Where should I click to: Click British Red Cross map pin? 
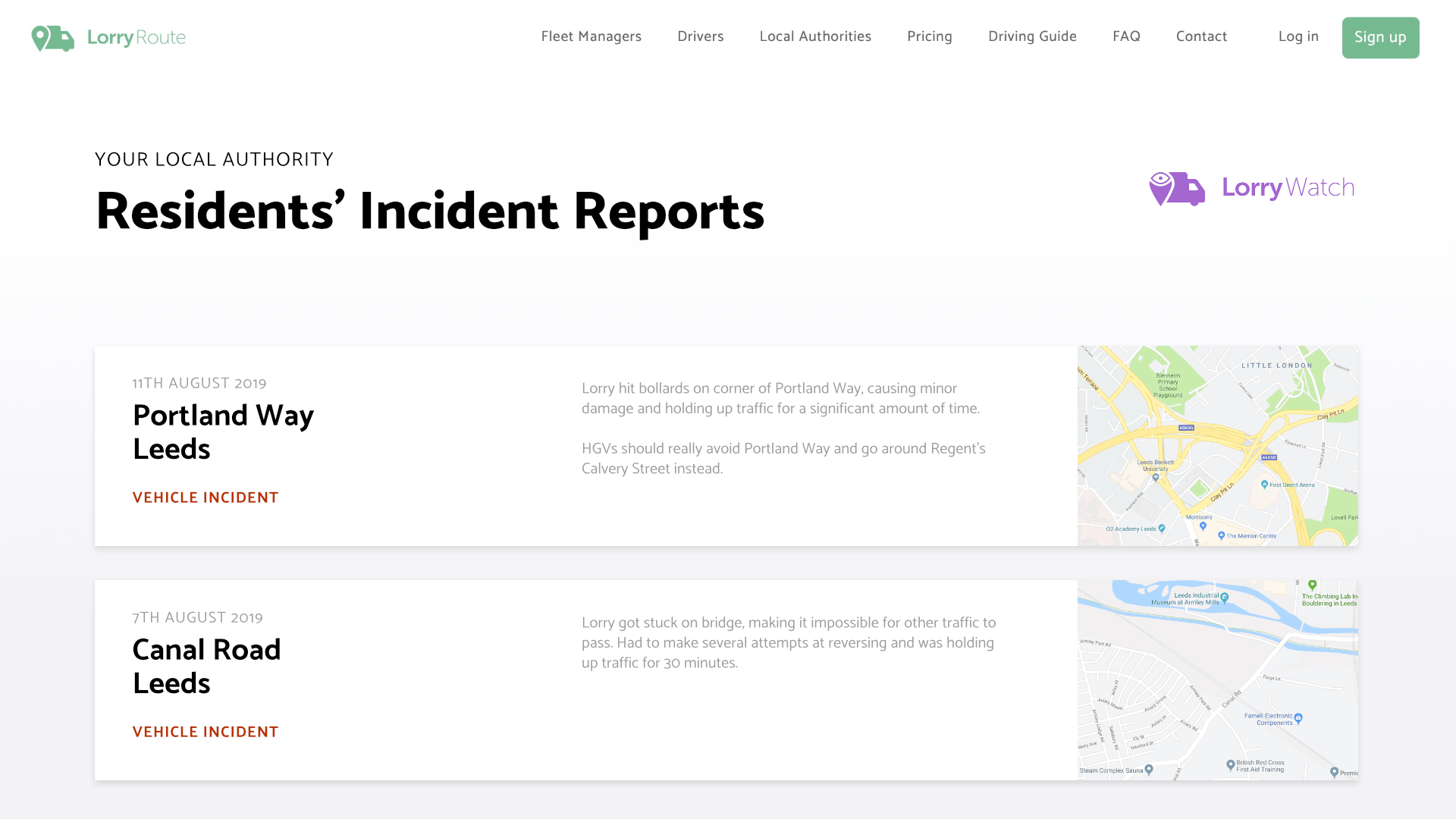[x=1230, y=765]
